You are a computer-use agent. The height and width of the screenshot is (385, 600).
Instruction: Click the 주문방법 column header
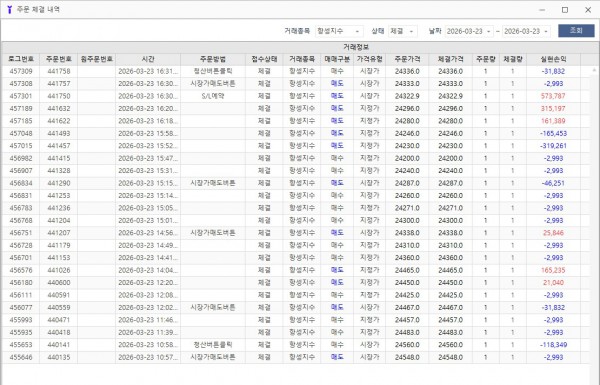click(x=213, y=59)
